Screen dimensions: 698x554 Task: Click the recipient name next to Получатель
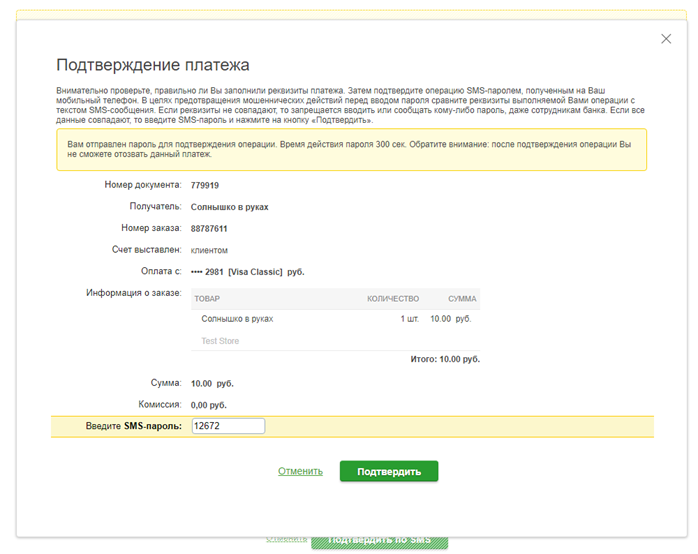[229, 207]
